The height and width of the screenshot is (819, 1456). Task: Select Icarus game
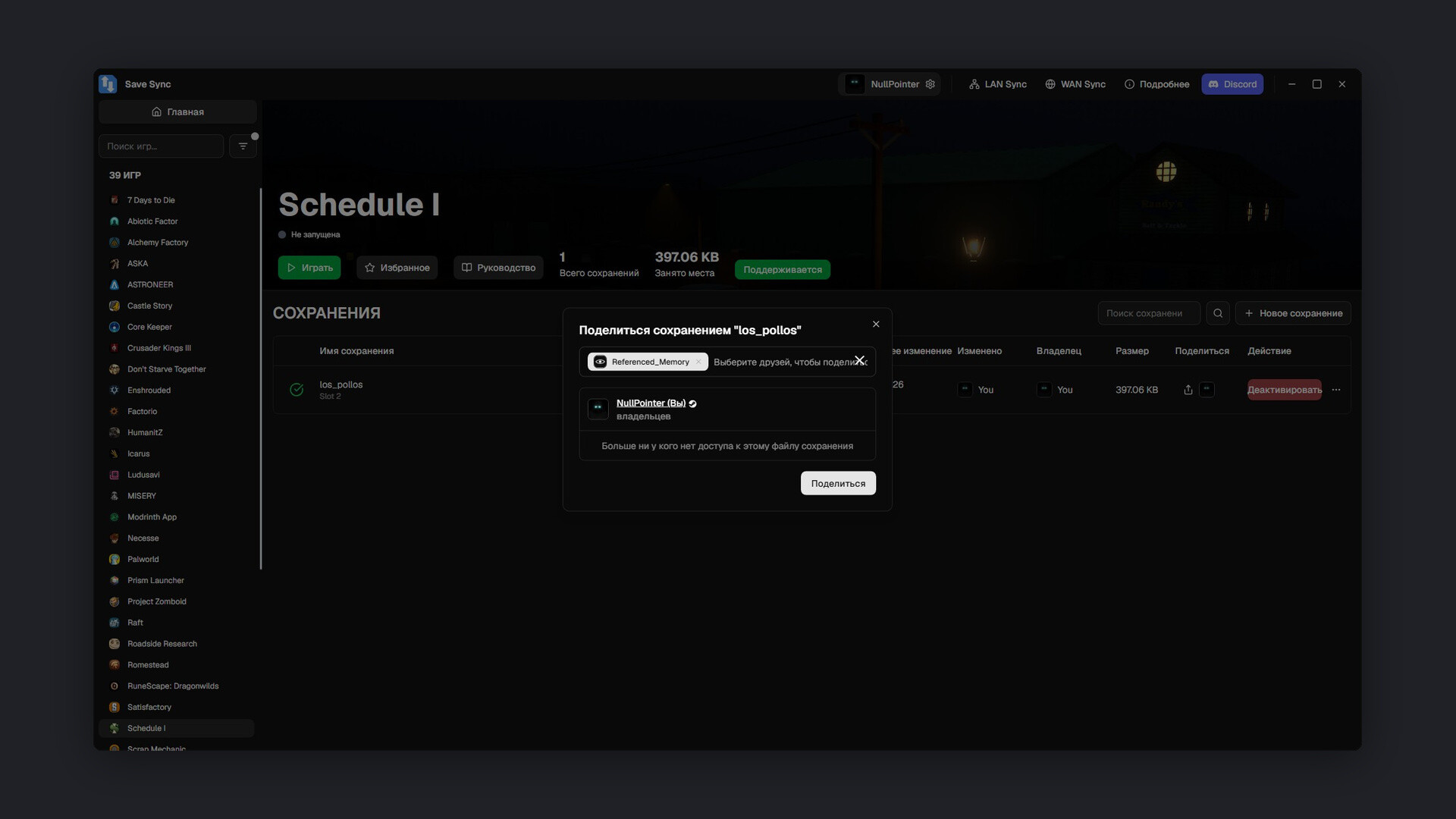176,453
